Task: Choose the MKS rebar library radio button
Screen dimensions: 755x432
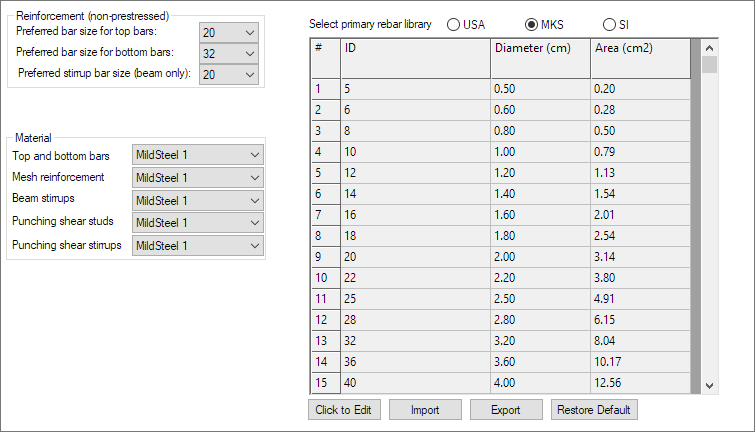Action: 532,24
